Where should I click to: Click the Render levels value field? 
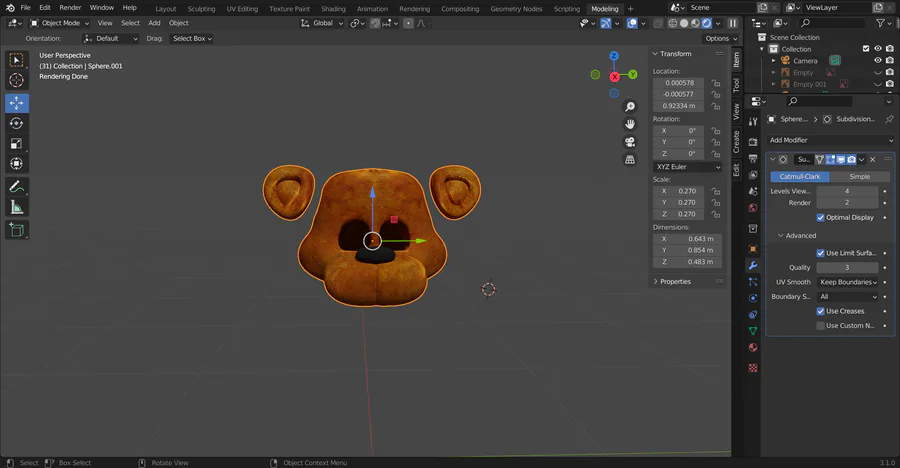tap(847, 203)
